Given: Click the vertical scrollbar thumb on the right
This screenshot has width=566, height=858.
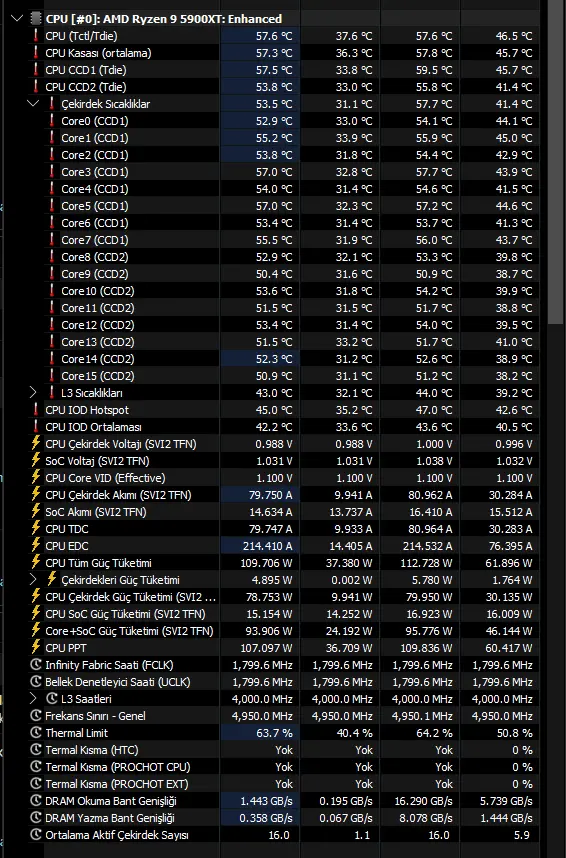Looking at the screenshot, I should coord(554,164).
